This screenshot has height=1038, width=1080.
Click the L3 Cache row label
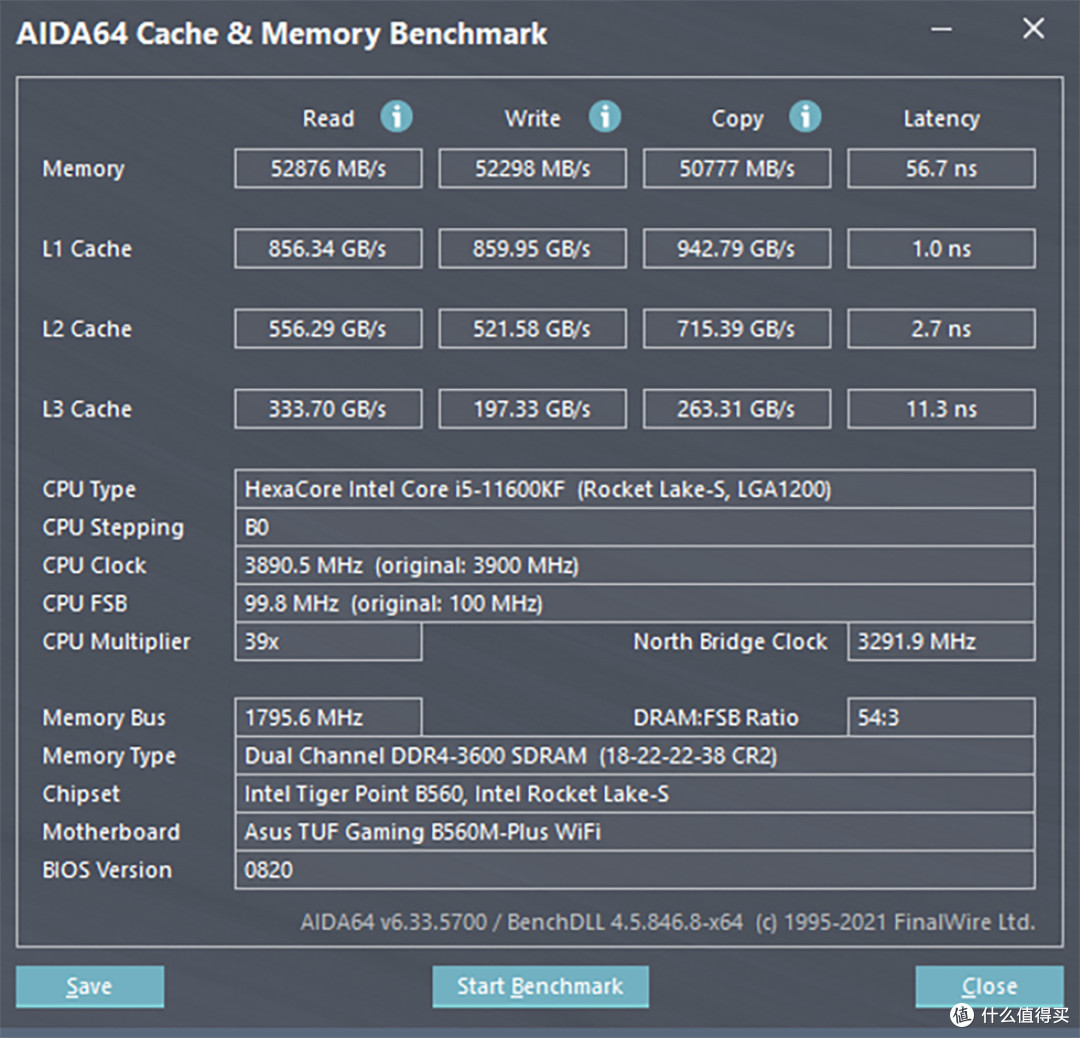coord(87,409)
